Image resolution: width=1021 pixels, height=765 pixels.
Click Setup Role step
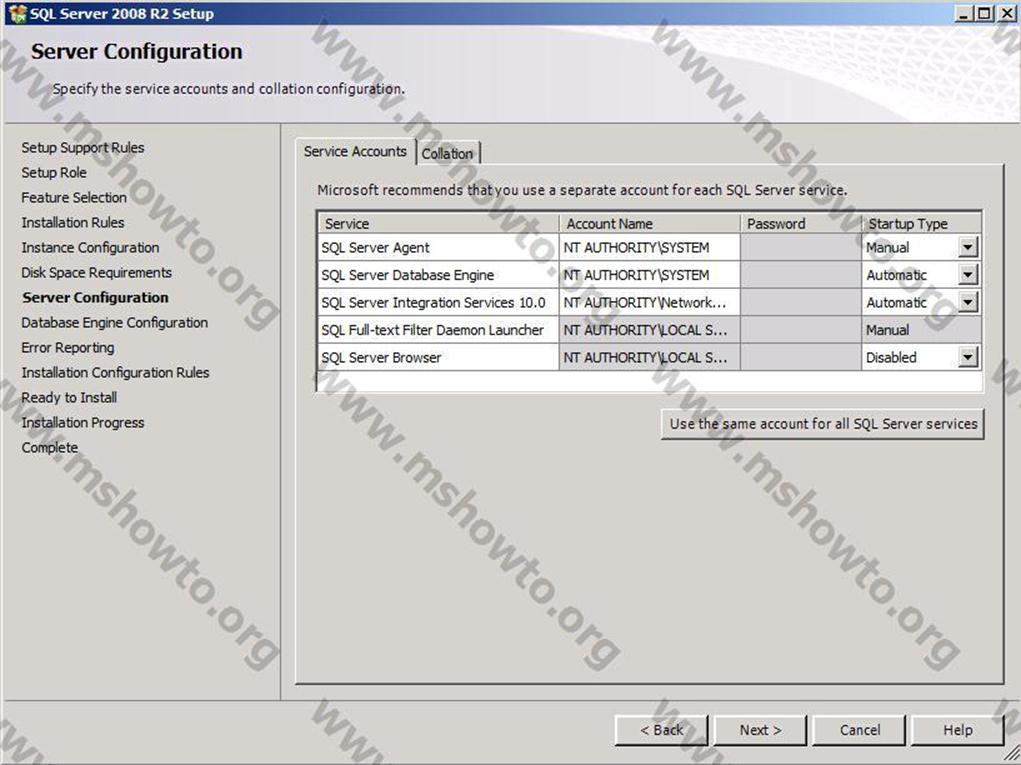(54, 173)
